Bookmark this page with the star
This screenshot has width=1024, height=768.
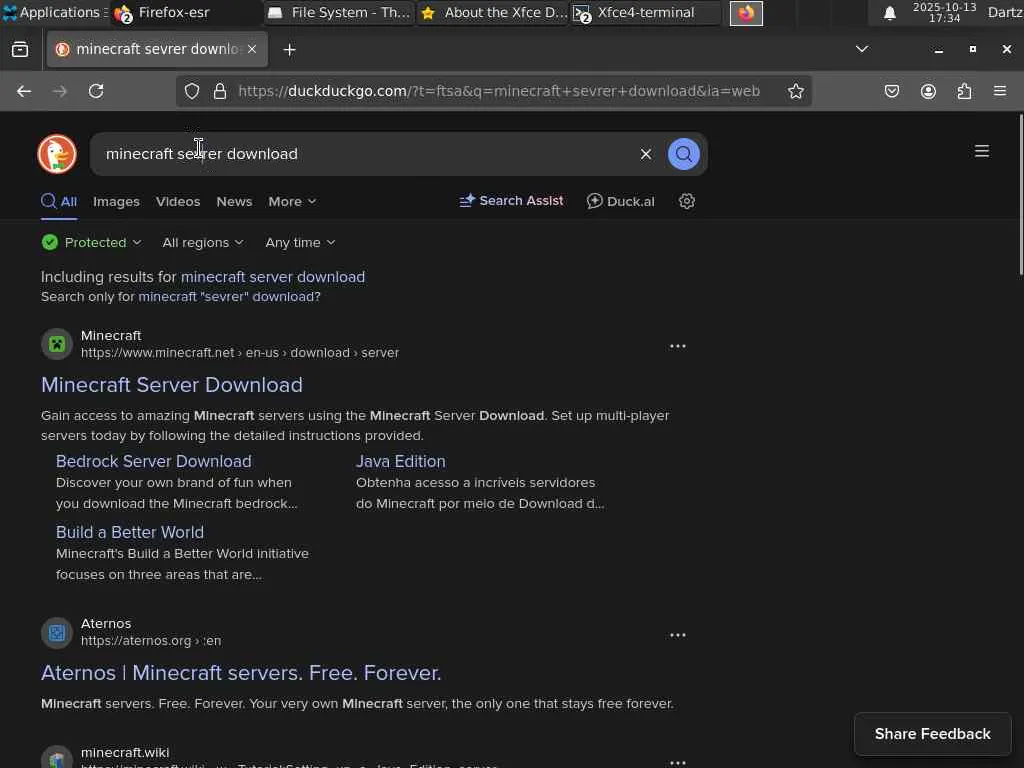coord(795,91)
